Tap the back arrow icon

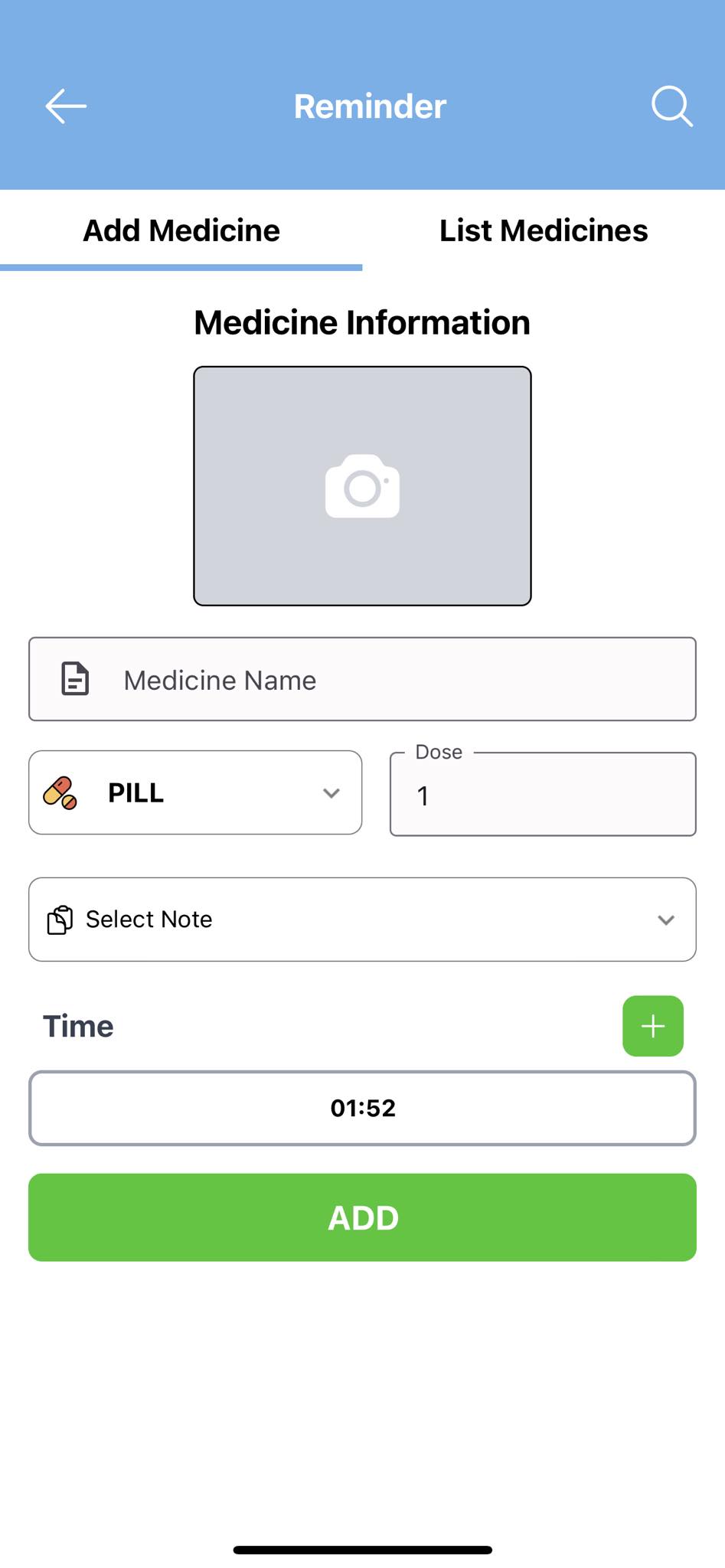[x=66, y=106]
